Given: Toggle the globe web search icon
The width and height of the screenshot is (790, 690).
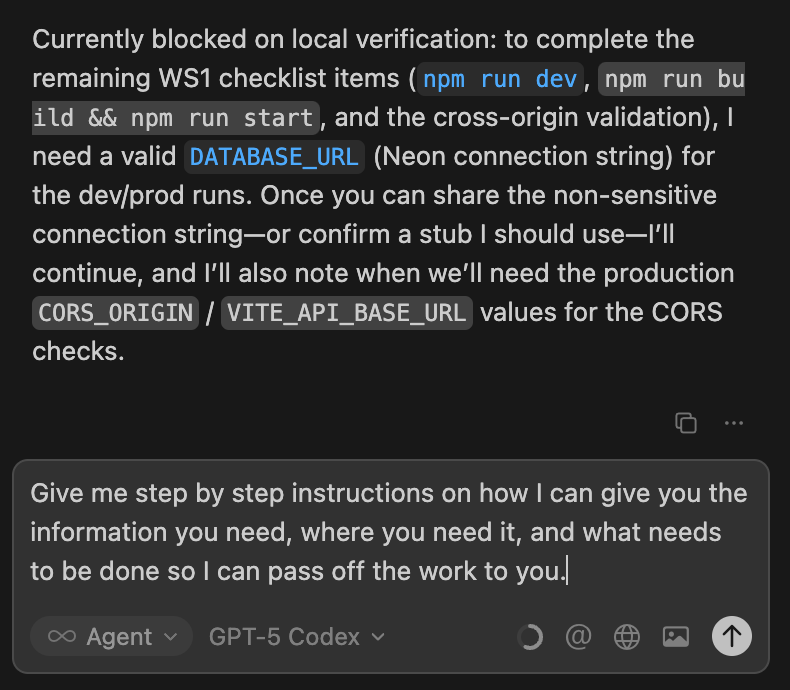Looking at the screenshot, I should pos(627,636).
